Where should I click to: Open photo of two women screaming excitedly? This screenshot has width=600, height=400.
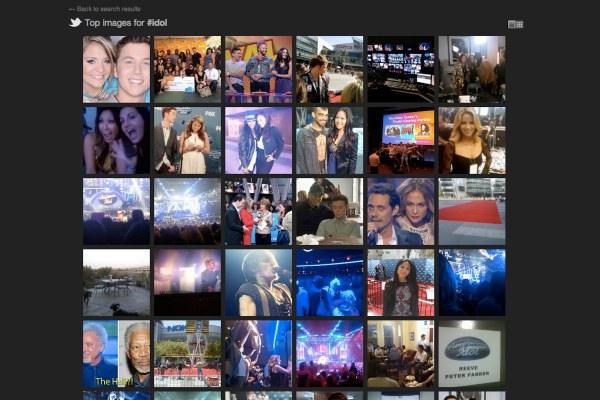[x=116, y=140]
